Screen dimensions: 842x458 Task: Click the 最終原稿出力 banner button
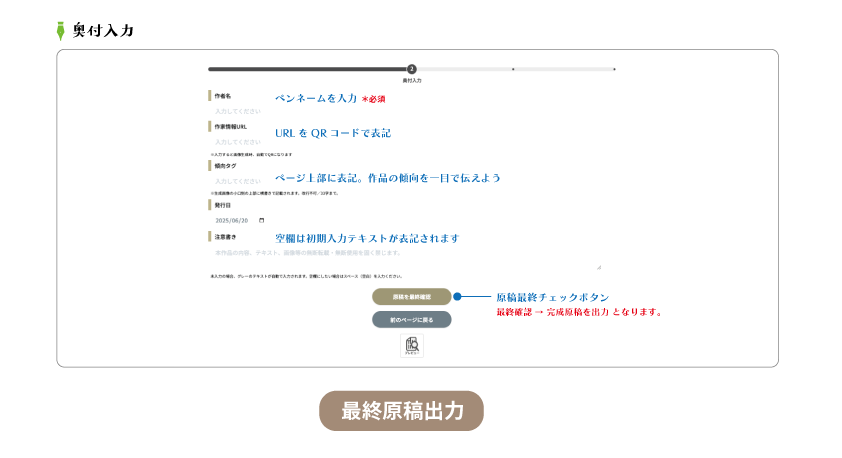pyautogui.click(x=401, y=411)
